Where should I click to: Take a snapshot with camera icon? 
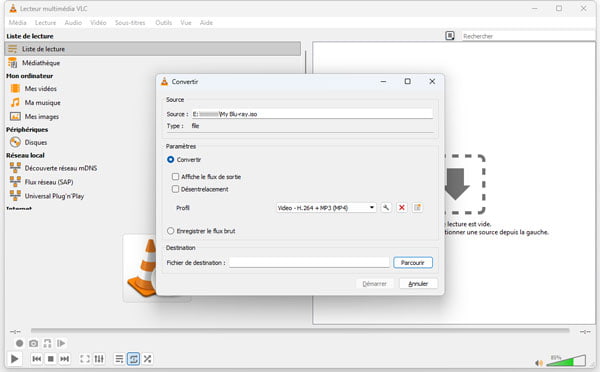coord(33,343)
